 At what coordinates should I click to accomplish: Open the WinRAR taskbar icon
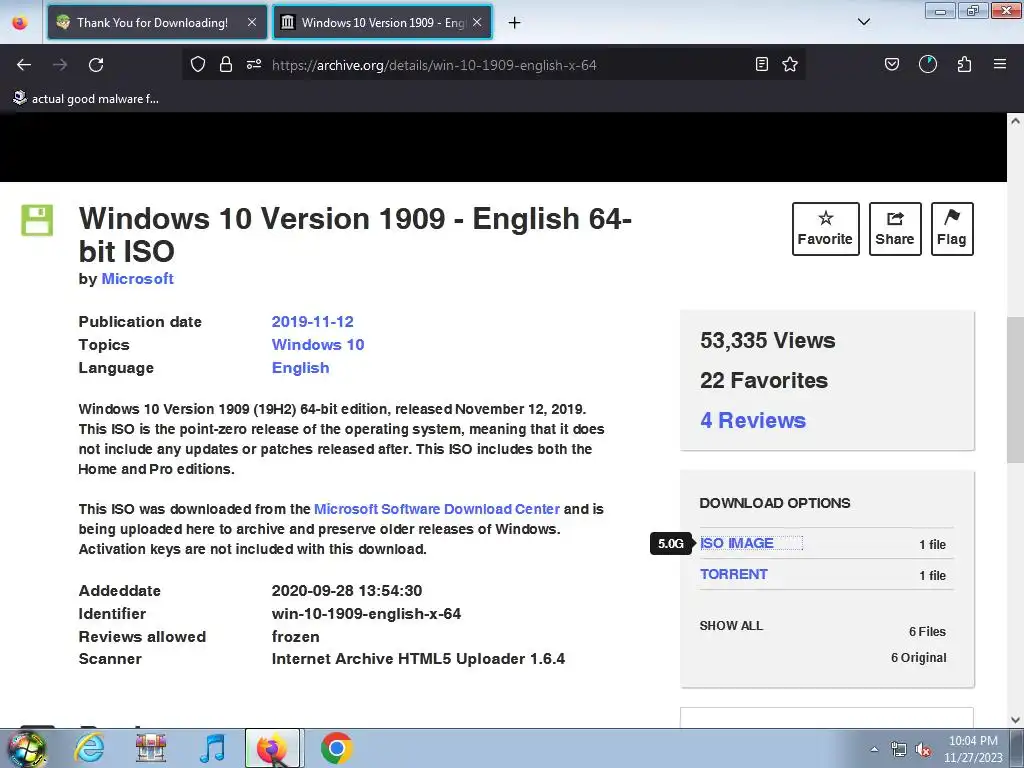[150, 748]
